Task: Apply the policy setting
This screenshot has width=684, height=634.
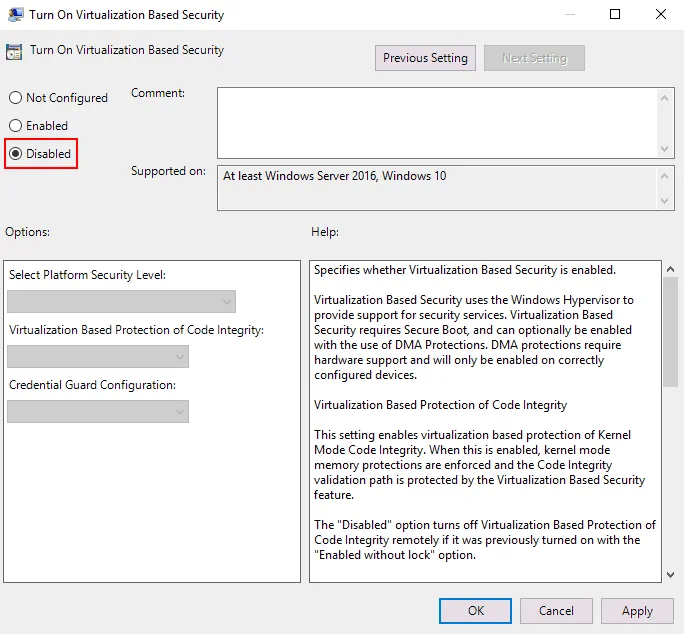Action: coord(637,611)
